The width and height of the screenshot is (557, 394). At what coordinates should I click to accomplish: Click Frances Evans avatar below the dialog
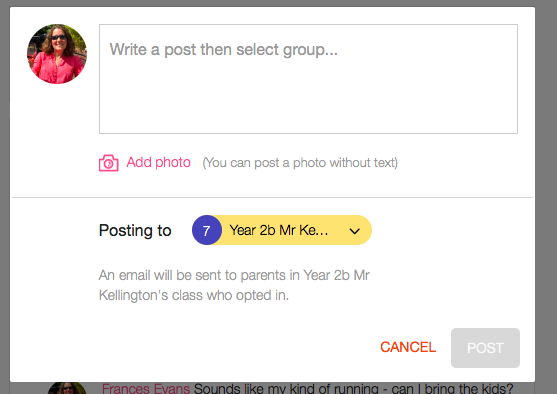point(67,388)
